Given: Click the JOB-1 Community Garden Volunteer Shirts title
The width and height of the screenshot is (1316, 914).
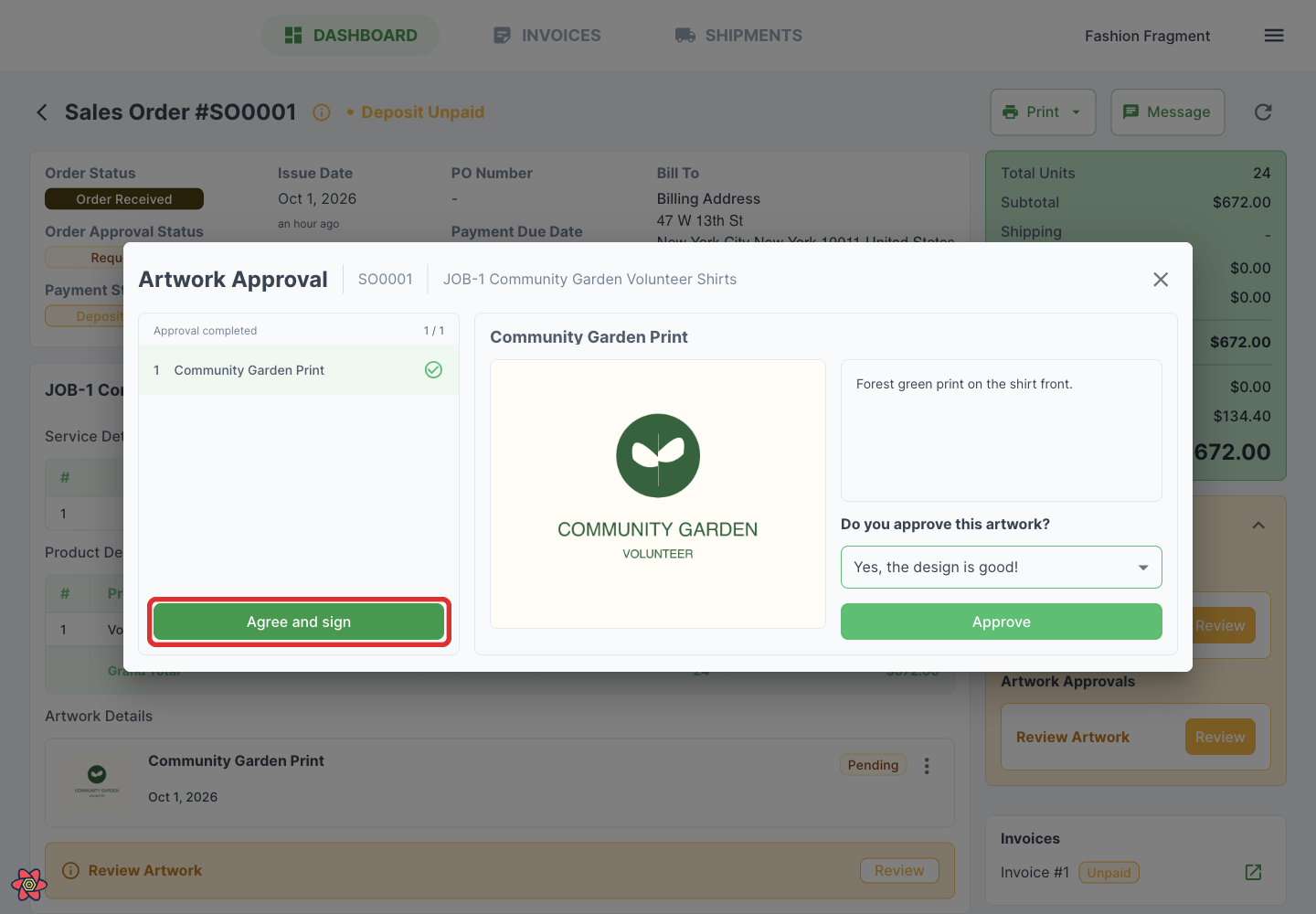Looking at the screenshot, I should (589, 280).
